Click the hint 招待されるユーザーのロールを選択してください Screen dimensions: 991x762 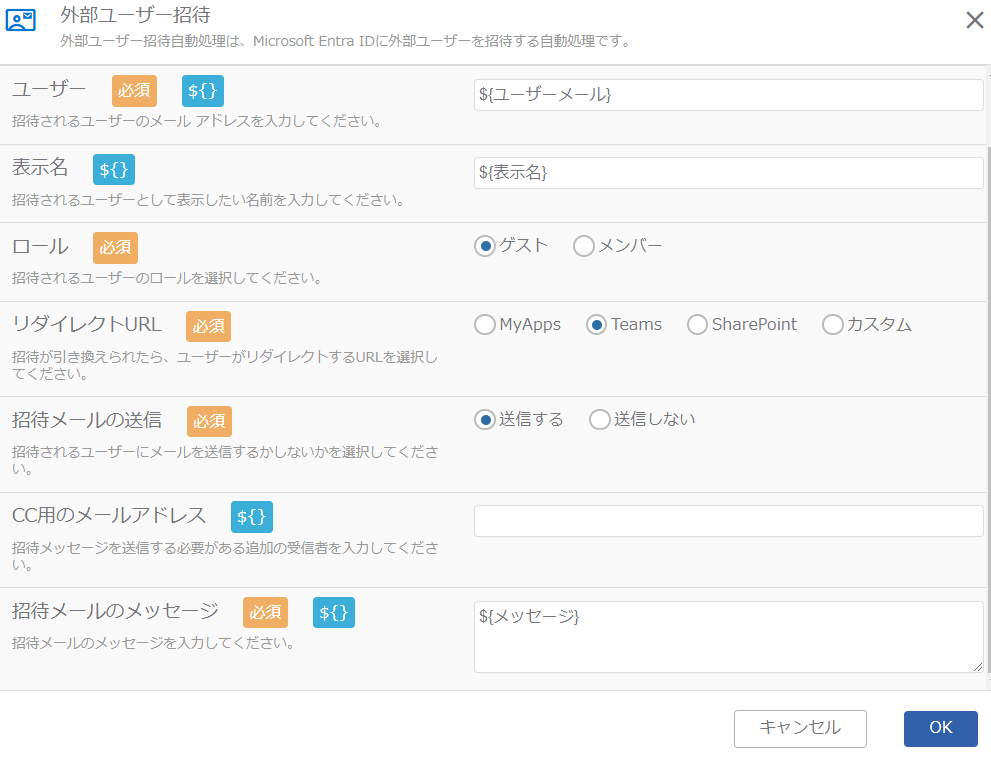click(167, 279)
